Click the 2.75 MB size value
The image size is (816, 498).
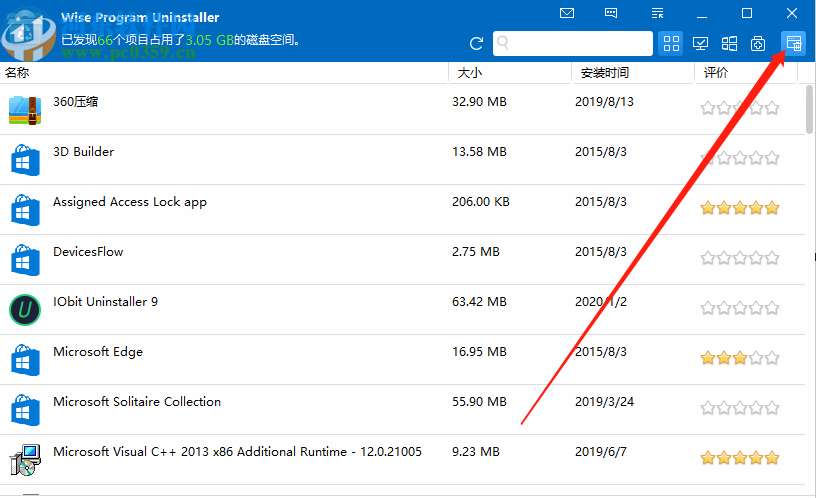click(476, 251)
